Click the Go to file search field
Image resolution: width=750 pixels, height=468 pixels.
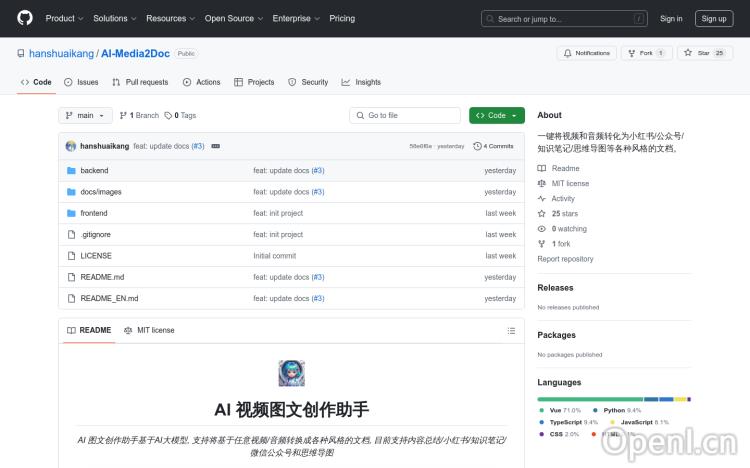(x=405, y=115)
